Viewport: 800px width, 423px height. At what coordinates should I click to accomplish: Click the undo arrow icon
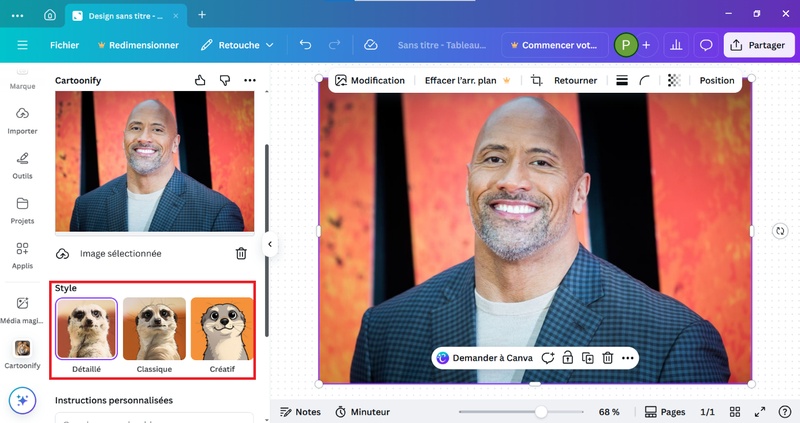(x=305, y=45)
